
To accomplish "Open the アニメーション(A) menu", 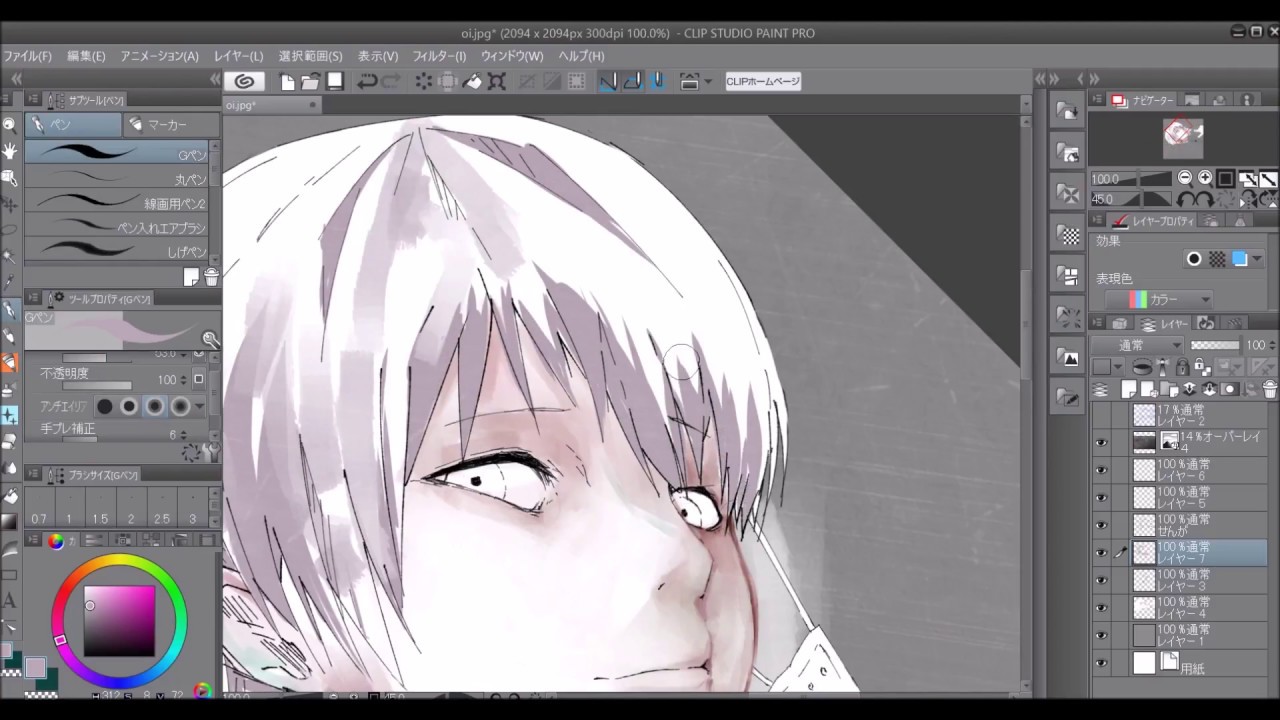I will (159, 56).
